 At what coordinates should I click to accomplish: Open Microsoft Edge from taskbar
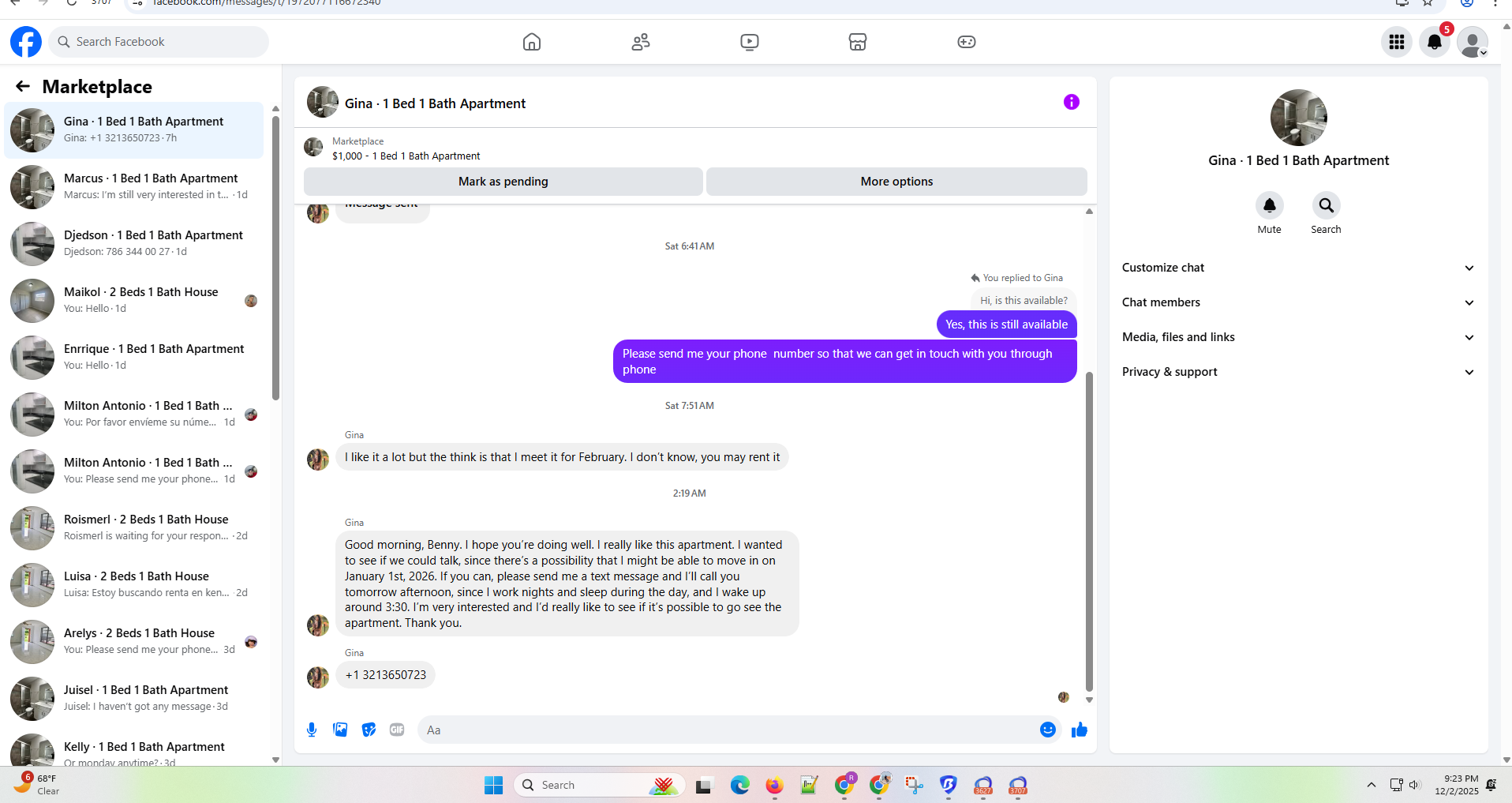click(x=739, y=785)
